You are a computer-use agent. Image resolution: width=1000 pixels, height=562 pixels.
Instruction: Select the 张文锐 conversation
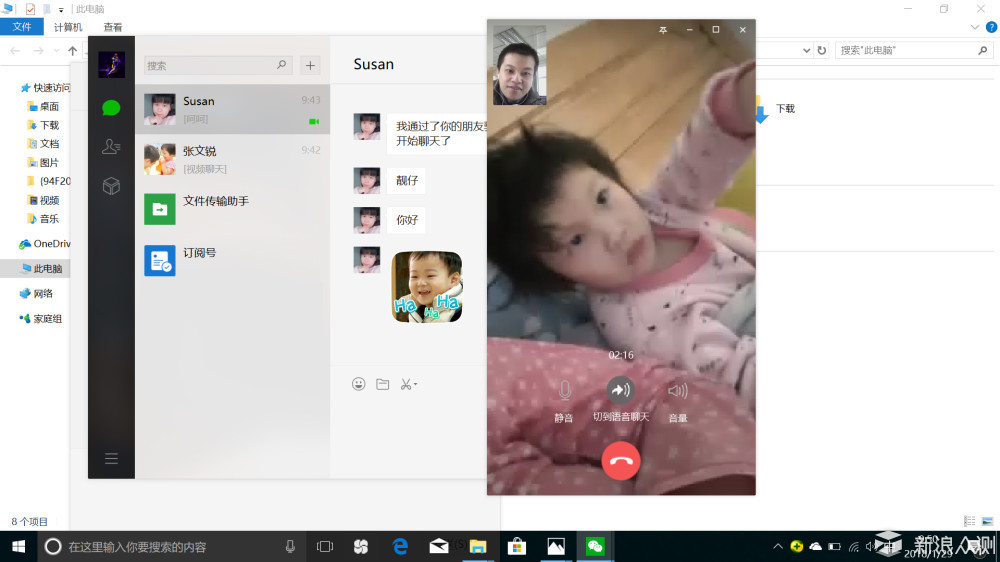(232, 159)
